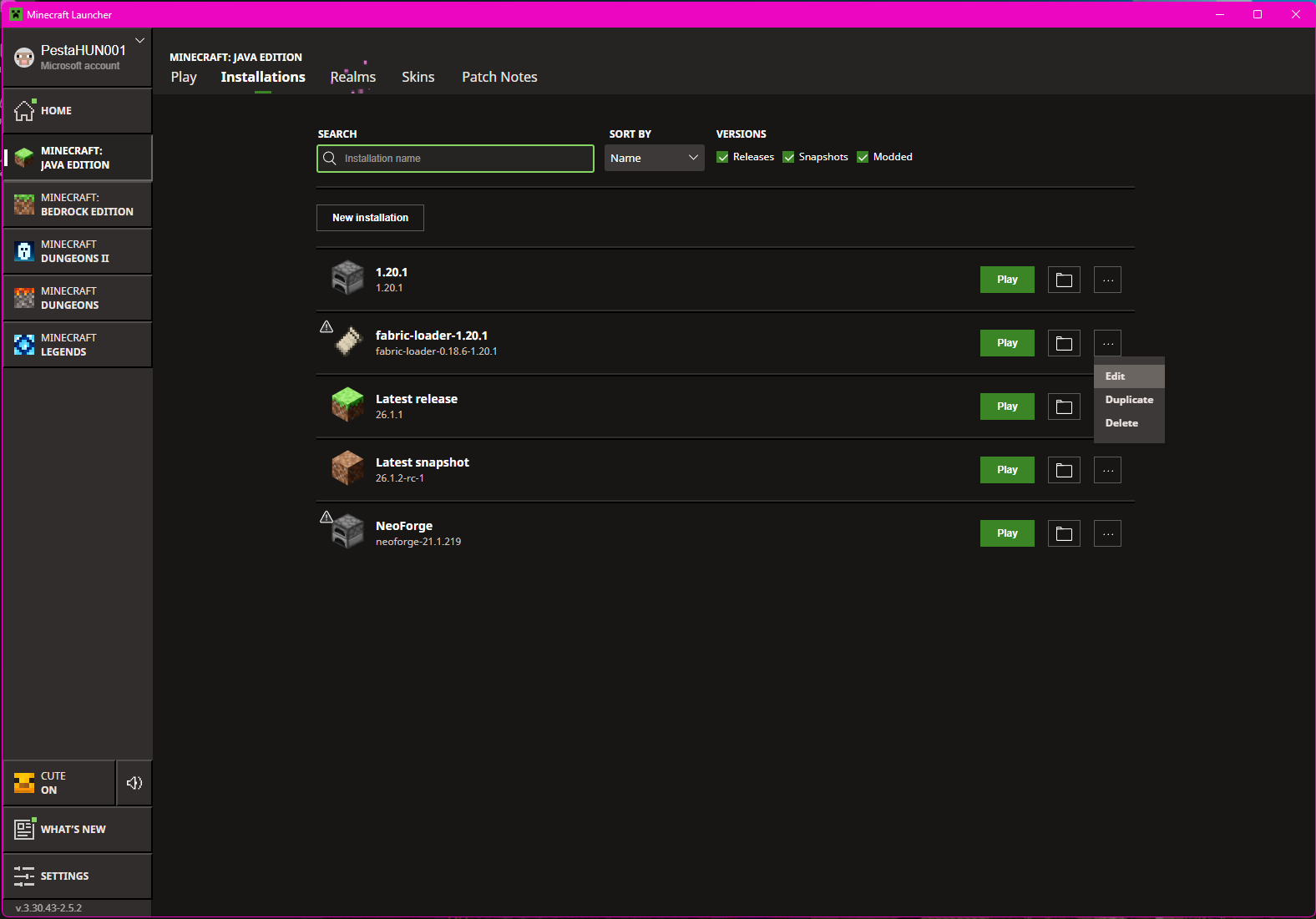Expand account menu next to PestaHUN001
Viewport: 1316px width, 919px height.
pos(139,40)
